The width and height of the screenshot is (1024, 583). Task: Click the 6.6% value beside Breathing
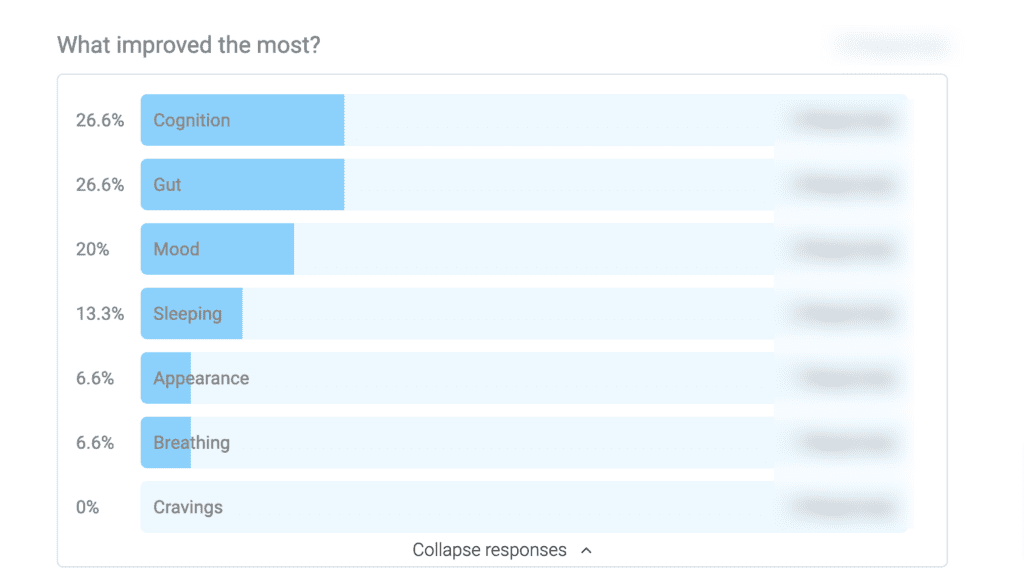(x=95, y=443)
